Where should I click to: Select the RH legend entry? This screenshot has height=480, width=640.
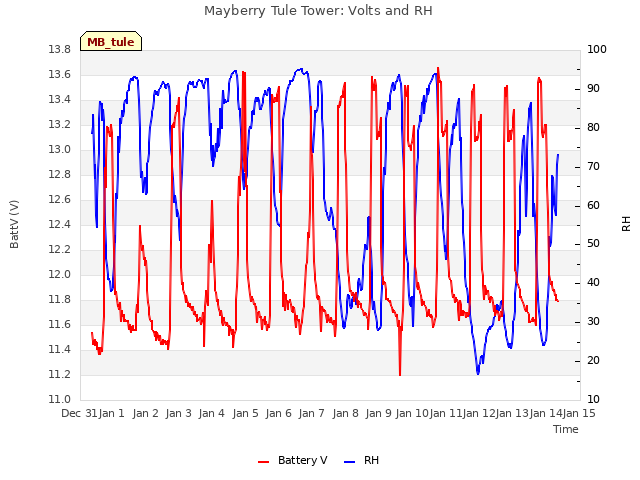tap(361, 460)
